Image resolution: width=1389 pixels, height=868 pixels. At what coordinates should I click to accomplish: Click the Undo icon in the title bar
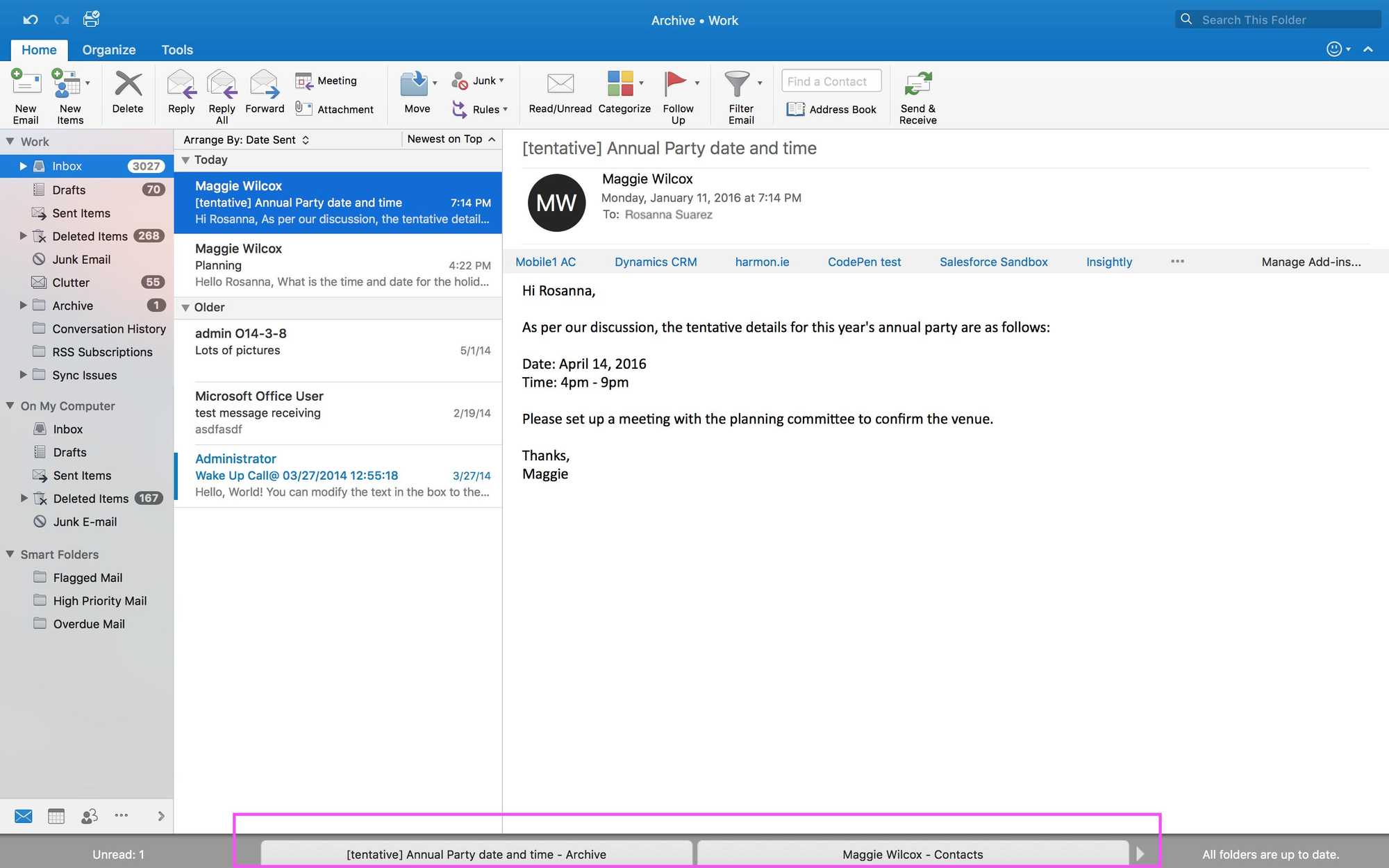[30, 19]
